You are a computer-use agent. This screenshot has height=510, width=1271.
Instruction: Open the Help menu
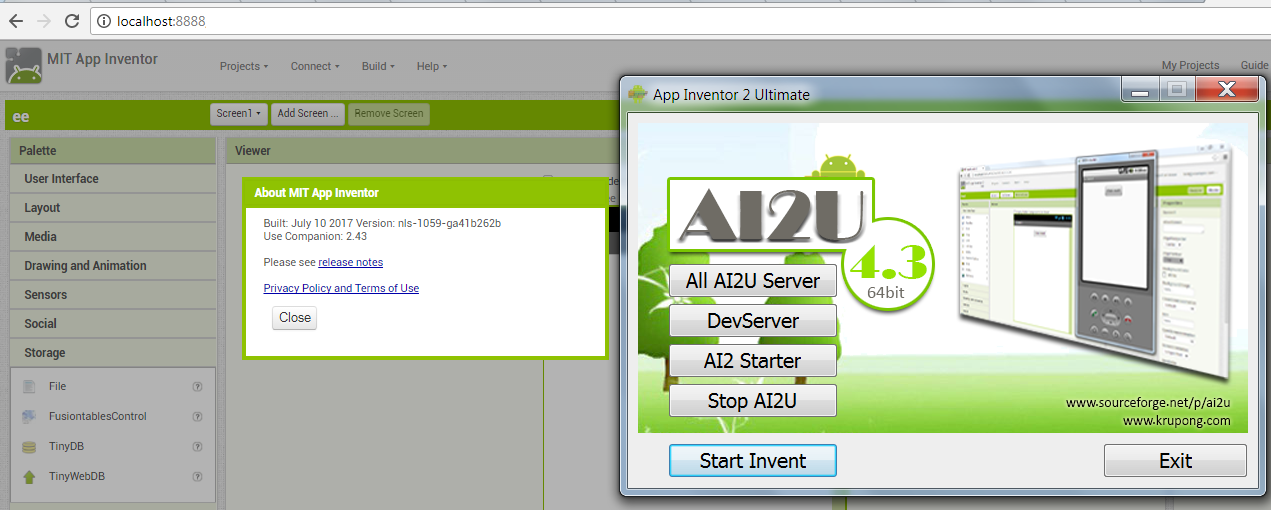(431, 66)
